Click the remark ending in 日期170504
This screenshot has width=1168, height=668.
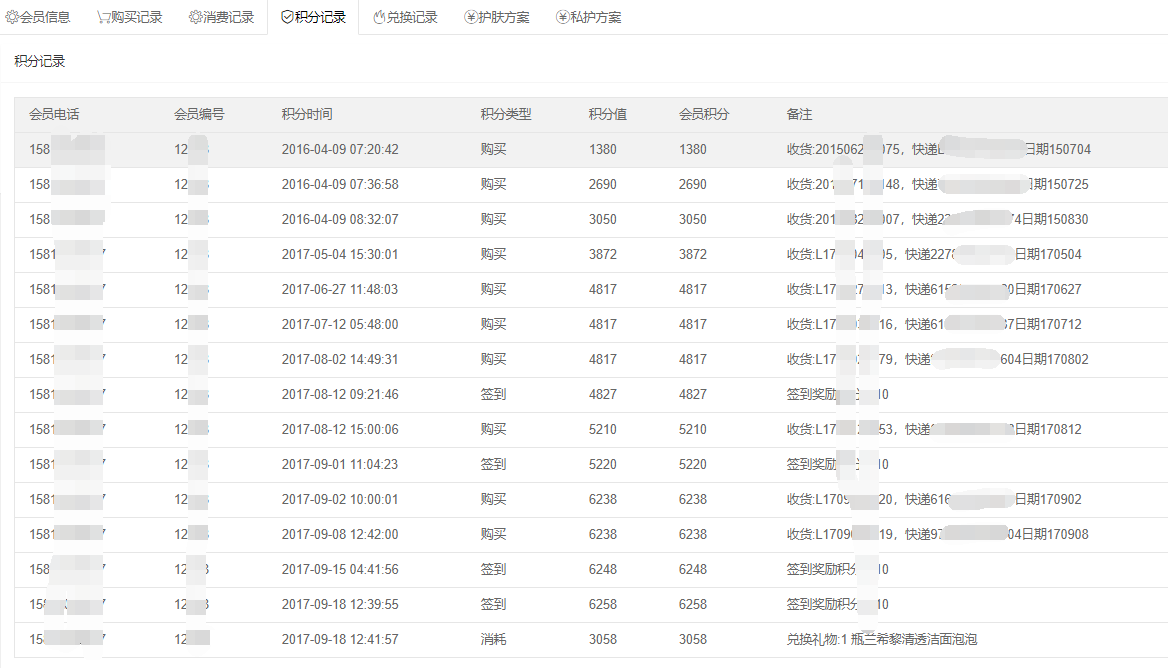(x=934, y=255)
